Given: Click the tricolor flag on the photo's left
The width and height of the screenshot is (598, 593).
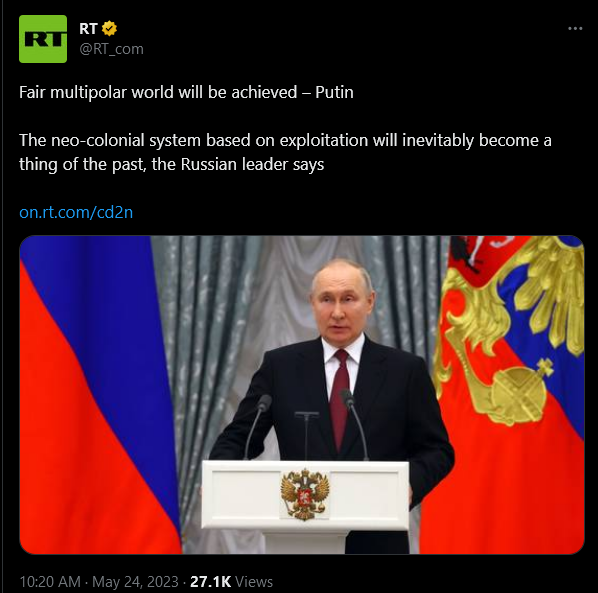Looking at the screenshot, I should (x=97, y=395).
